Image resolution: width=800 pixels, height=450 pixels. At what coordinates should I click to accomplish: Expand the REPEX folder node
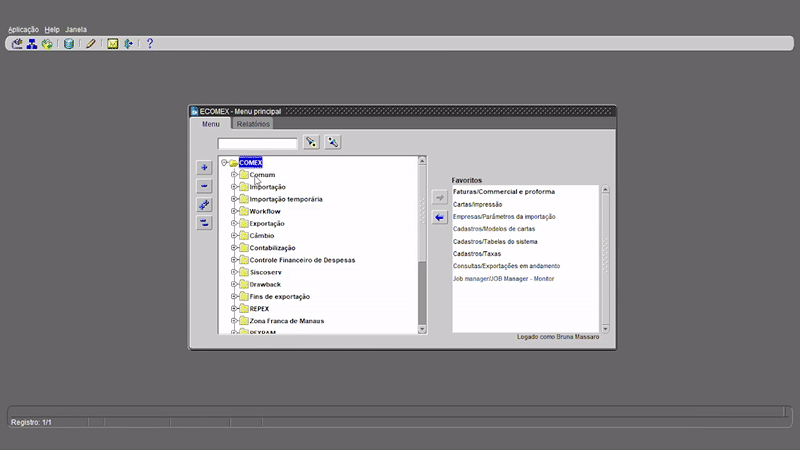pos(234,309)
